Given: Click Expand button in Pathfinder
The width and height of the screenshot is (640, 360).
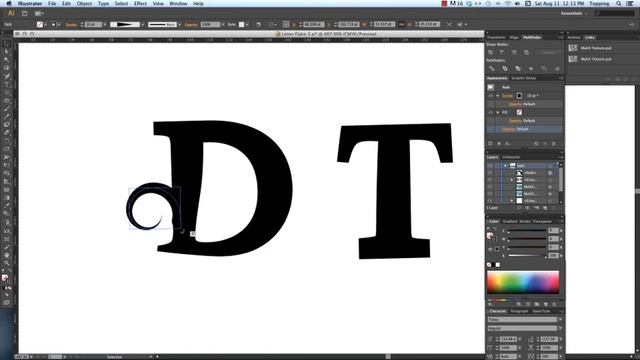Looking at the screenshot, I should 548,52.
